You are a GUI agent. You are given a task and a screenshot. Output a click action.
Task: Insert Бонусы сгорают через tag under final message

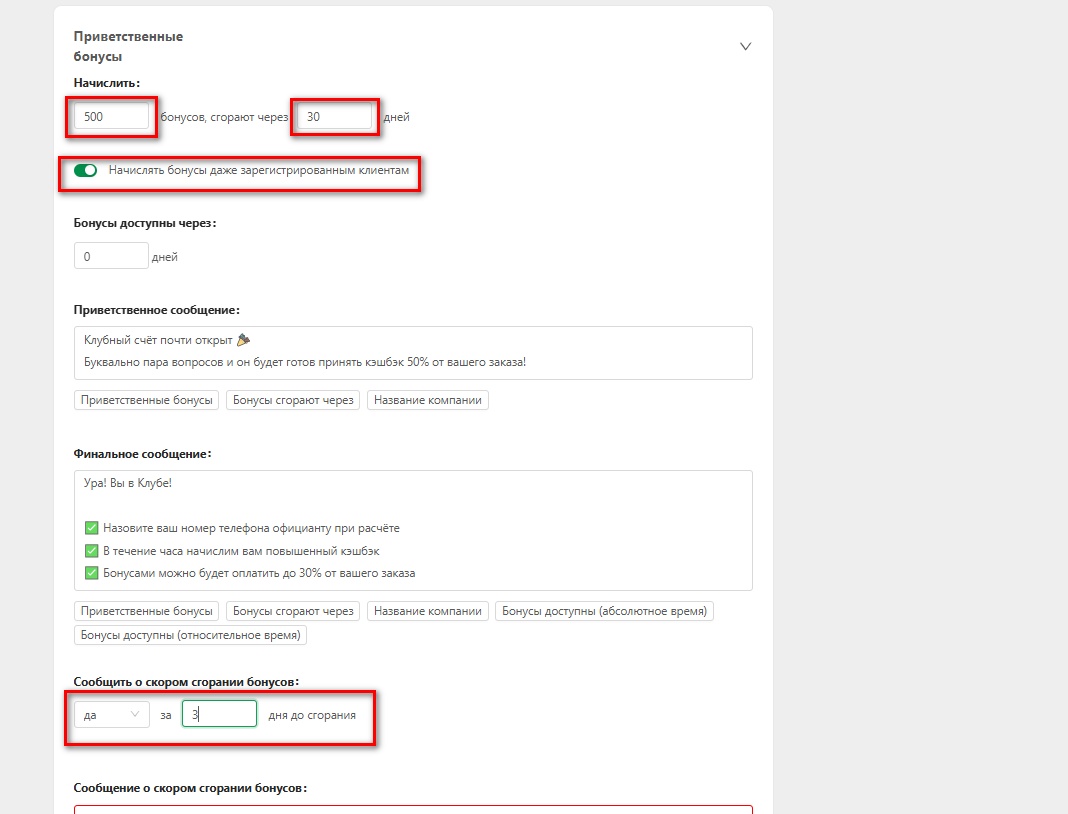[293, 611]
